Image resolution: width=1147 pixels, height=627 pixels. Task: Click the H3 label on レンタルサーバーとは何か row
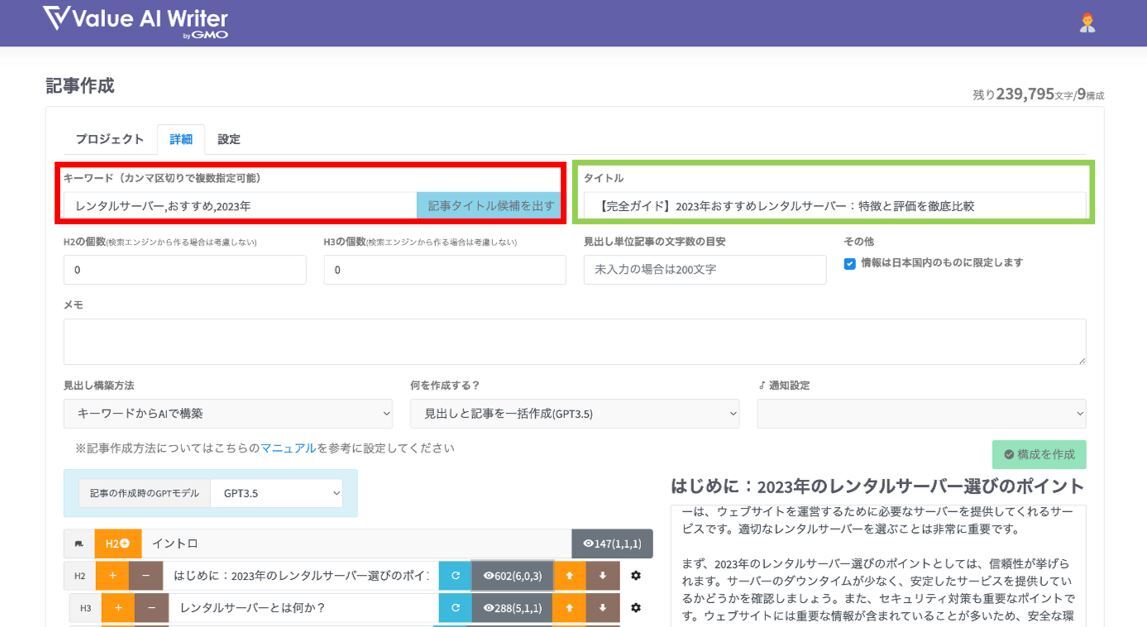[x=86, y=608]
